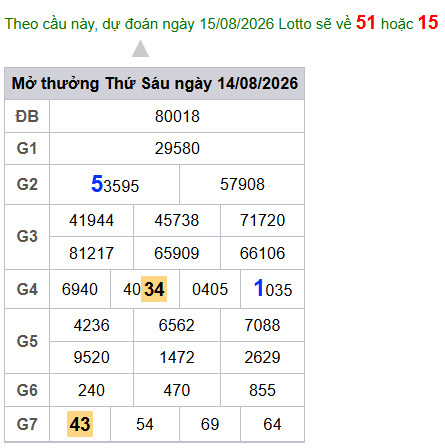The image size is (445, 448).
Task: Select the highlighted 34 in row G4
Action: [x=154, y=289]
